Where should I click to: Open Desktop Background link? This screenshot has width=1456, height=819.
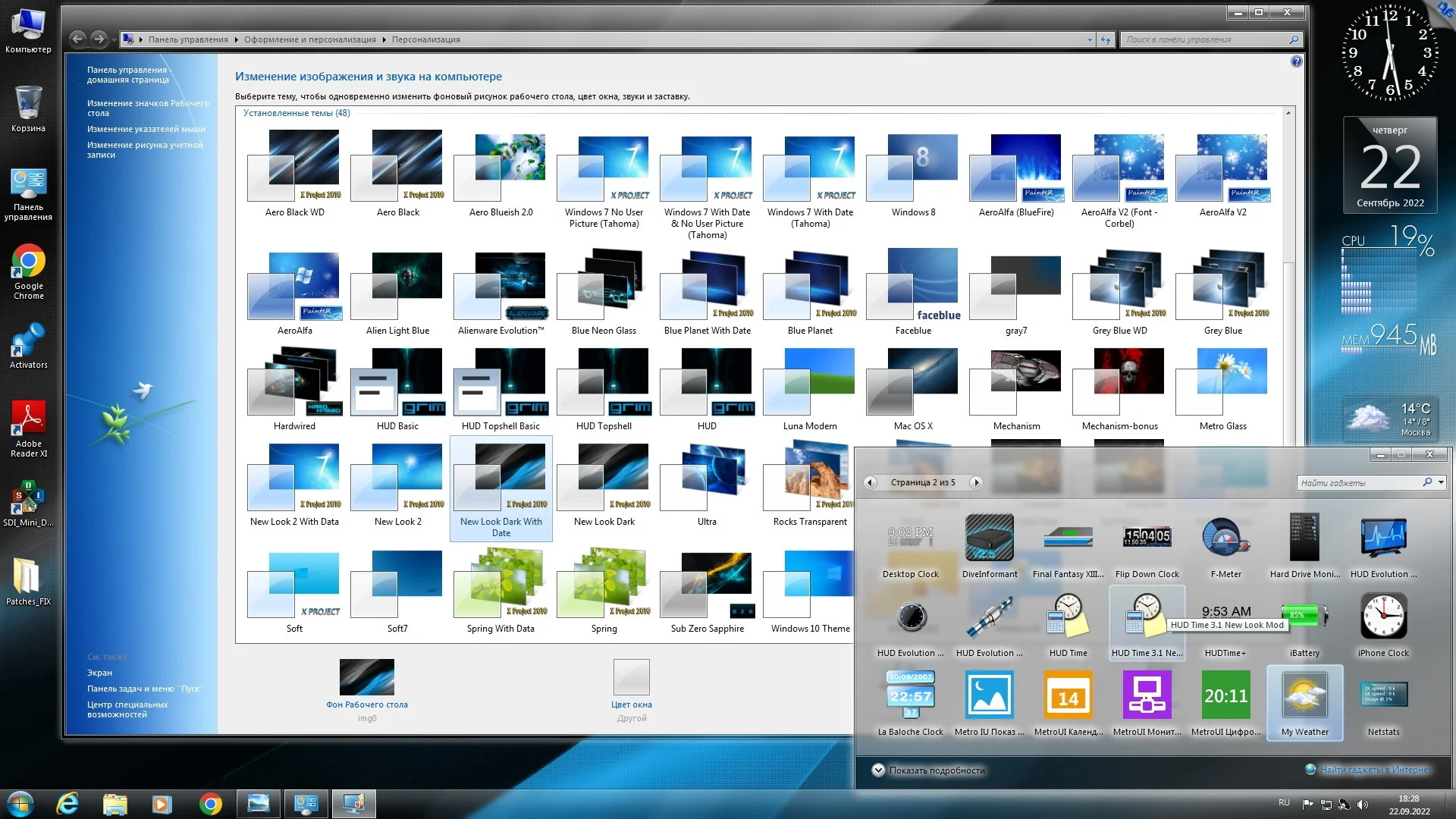[367, 704]
